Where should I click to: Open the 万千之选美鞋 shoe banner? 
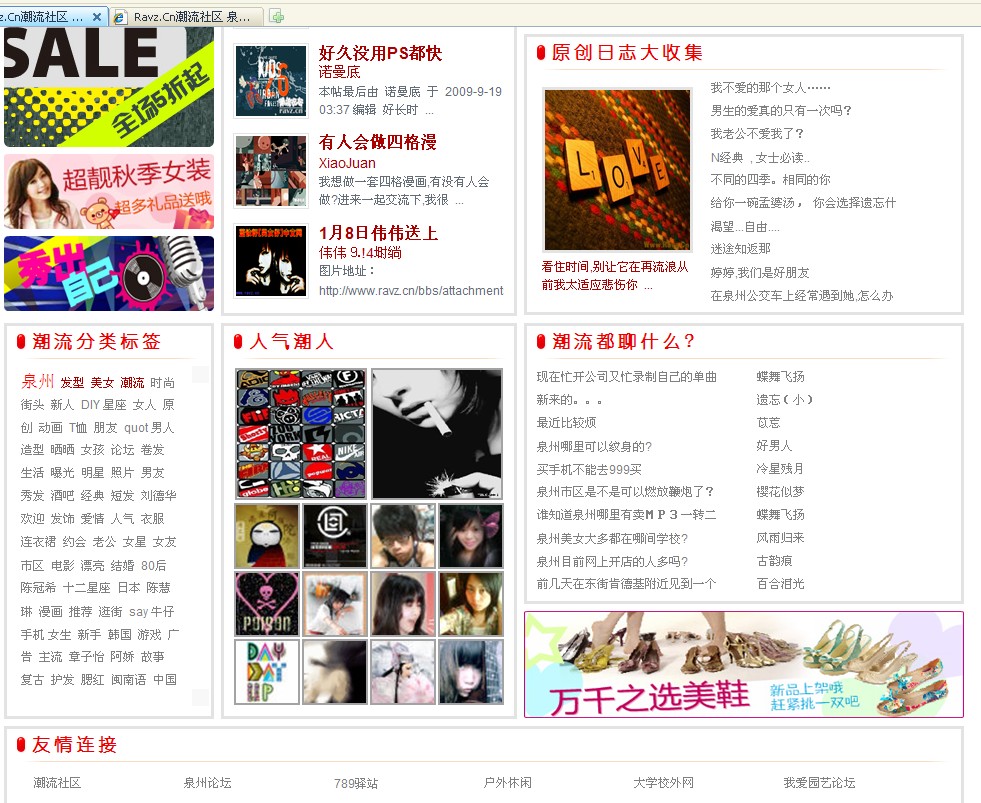(x=744, y=665)
